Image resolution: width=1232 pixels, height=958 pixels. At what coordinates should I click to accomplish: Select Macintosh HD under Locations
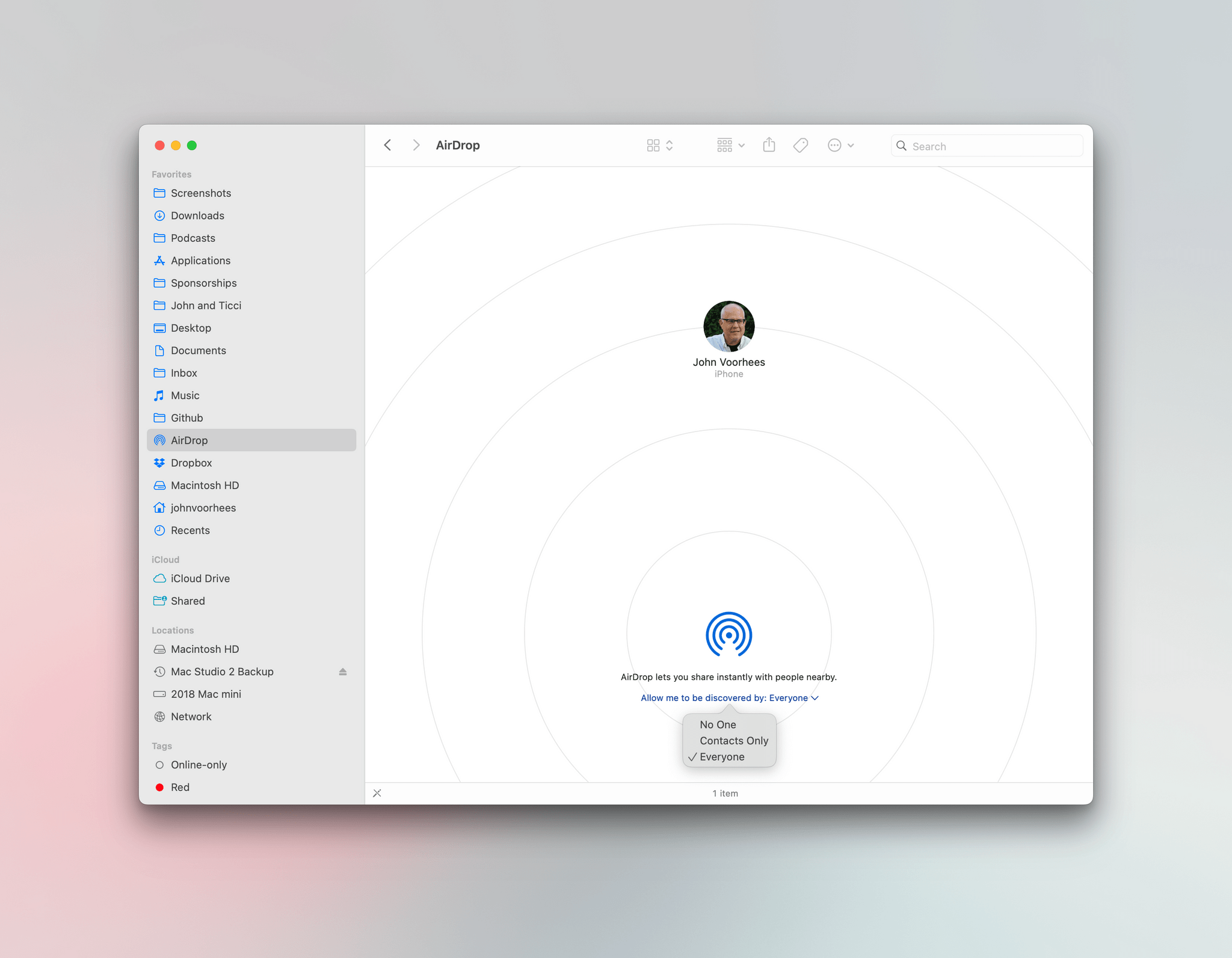click(251, 649)
